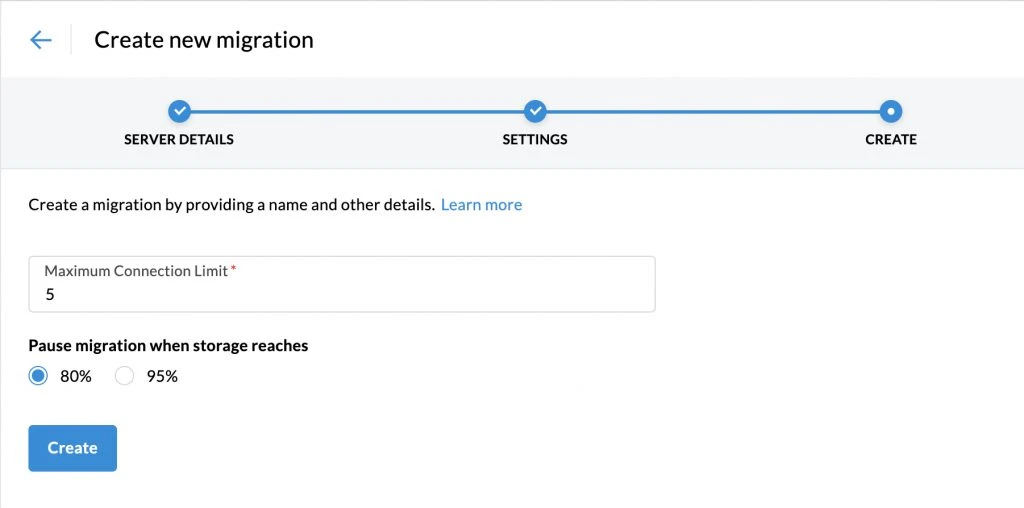Select the 80% storage radio button
Screen dimensions: 1024x508
pos(38,377)
